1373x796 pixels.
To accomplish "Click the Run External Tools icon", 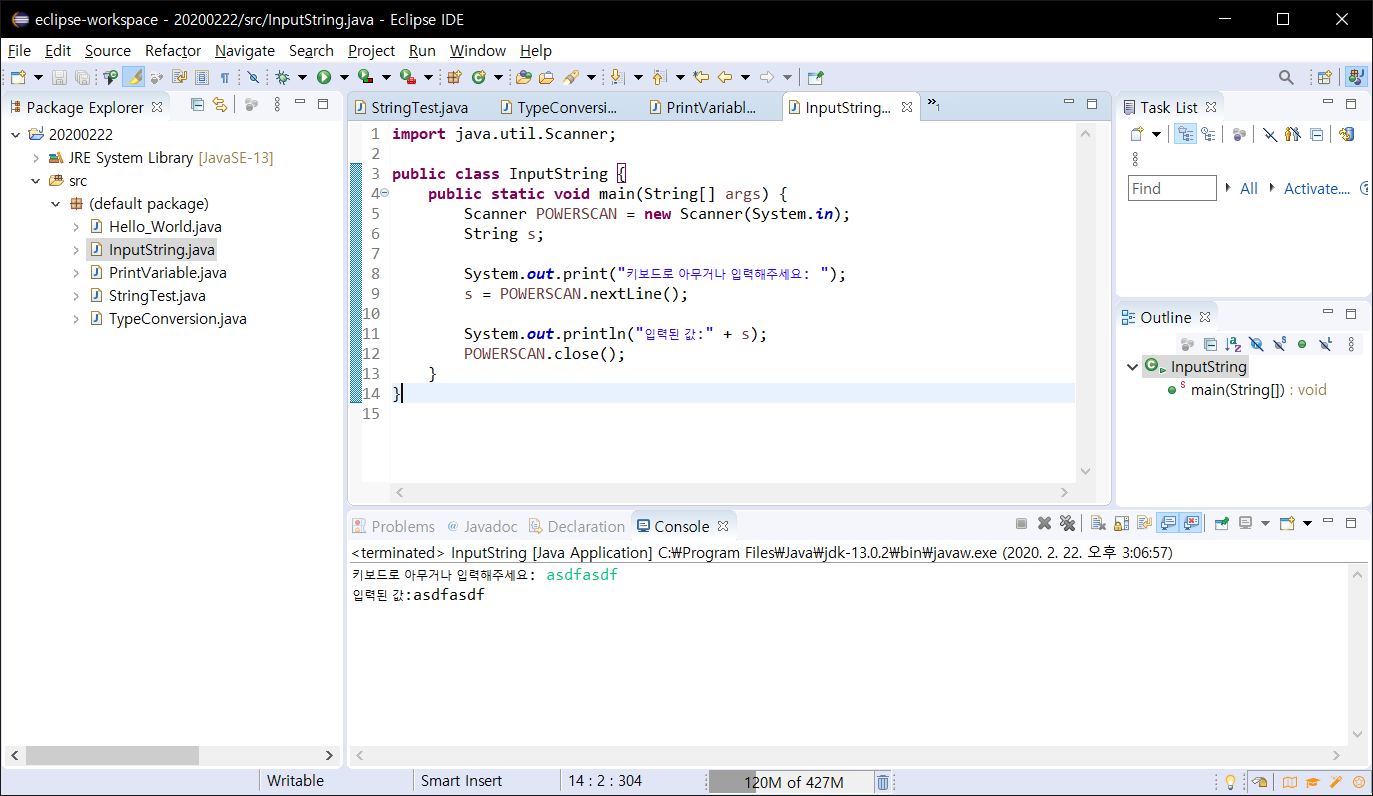I will click(x=407, y=77).
